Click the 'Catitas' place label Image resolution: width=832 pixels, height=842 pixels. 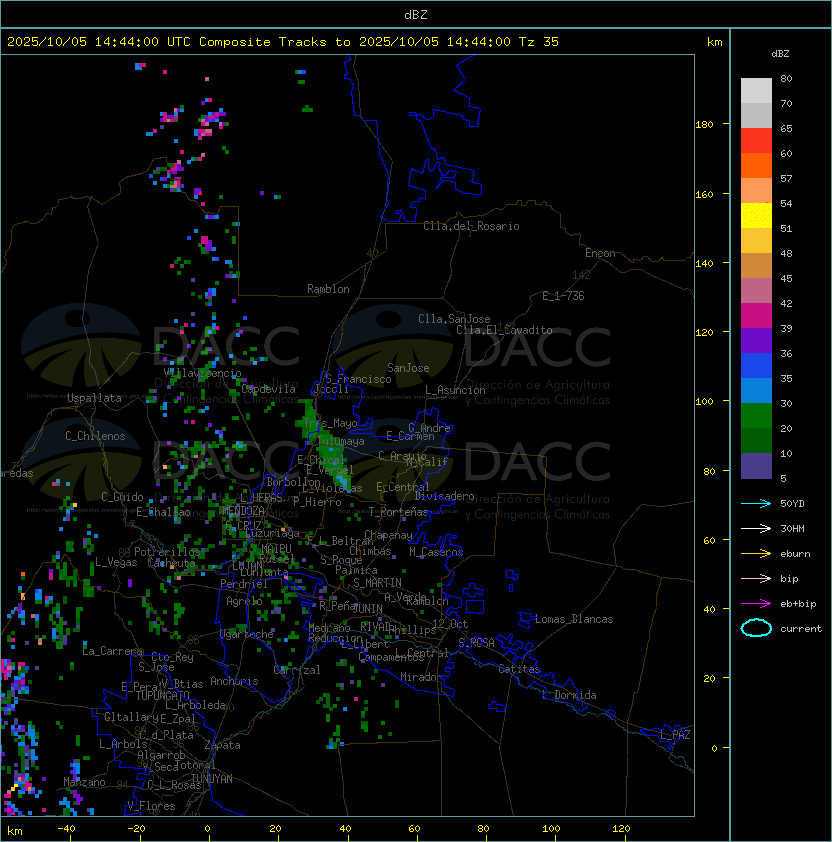[x=519, y=669]
